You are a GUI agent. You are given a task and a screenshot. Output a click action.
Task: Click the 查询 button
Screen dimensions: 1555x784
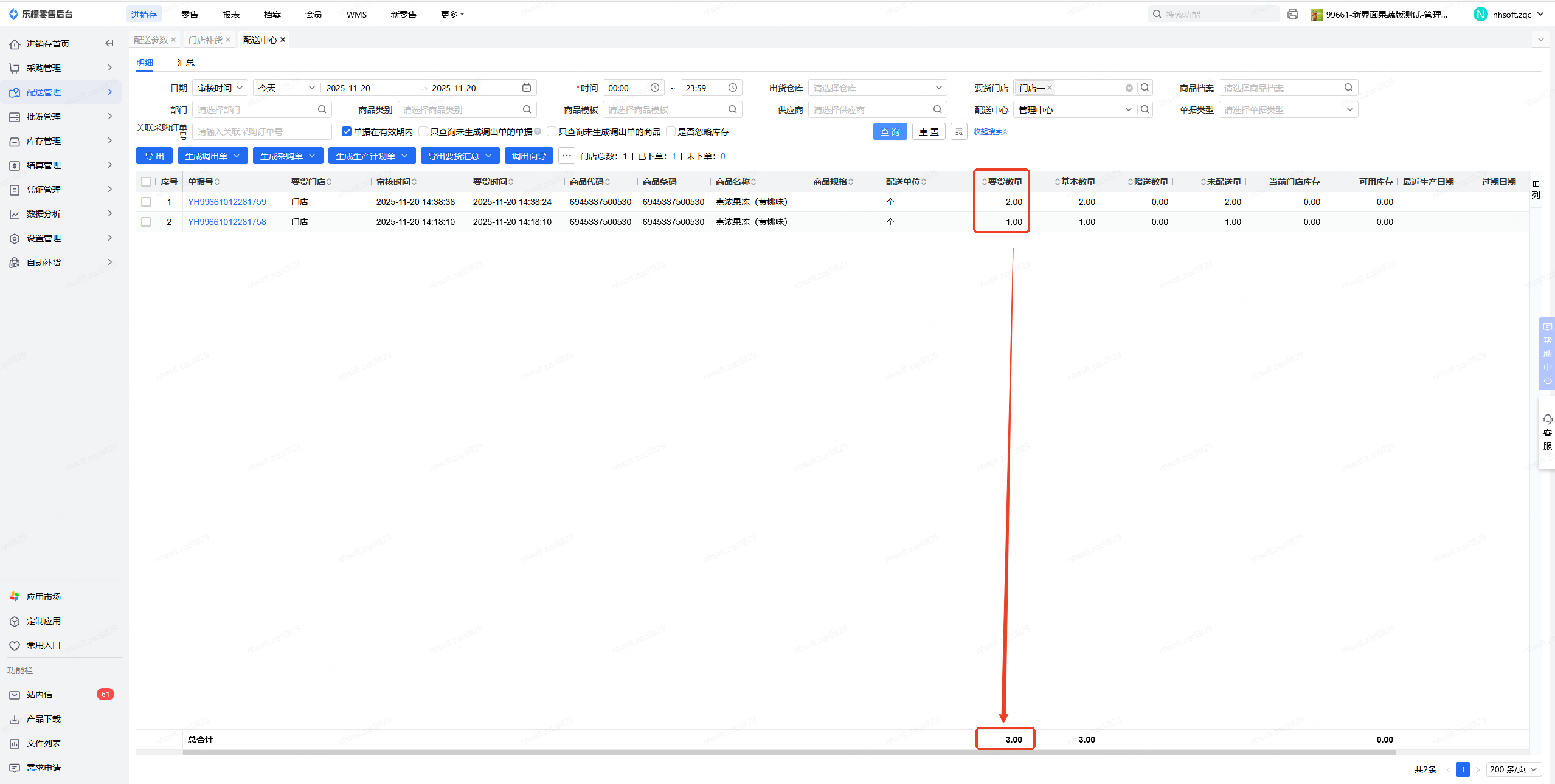(x=890, y=131)
